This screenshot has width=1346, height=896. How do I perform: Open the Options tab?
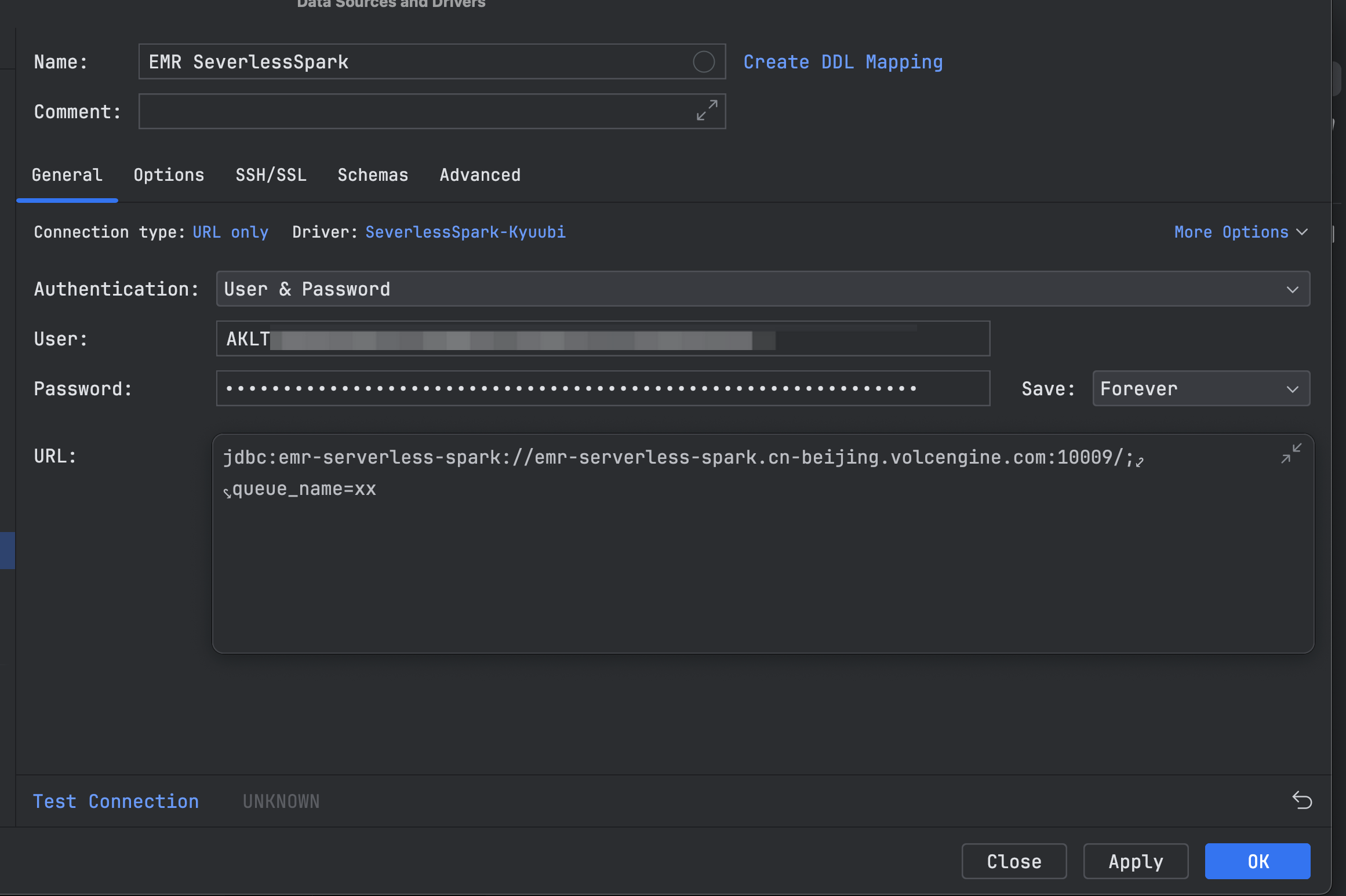click(x=169, y=175)
